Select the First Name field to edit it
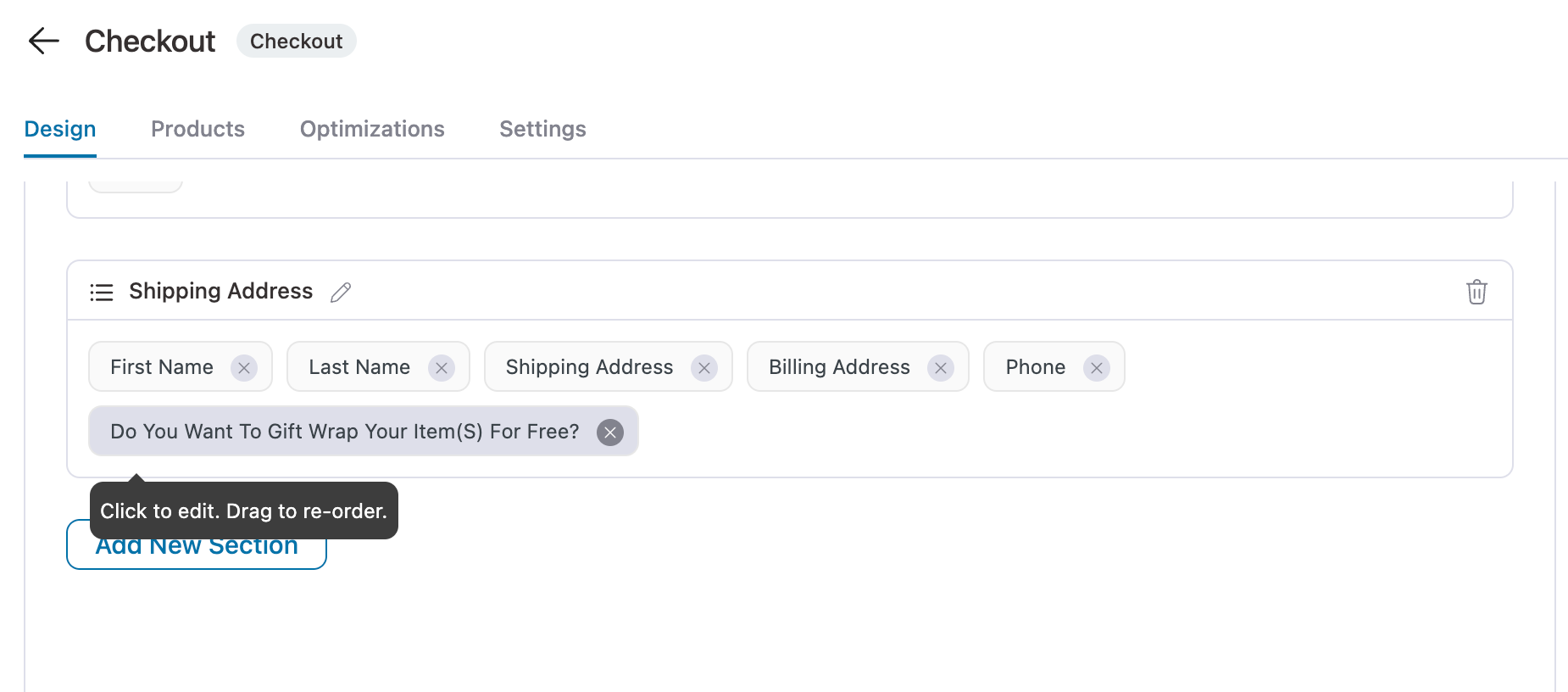 (x=161, y=367)
